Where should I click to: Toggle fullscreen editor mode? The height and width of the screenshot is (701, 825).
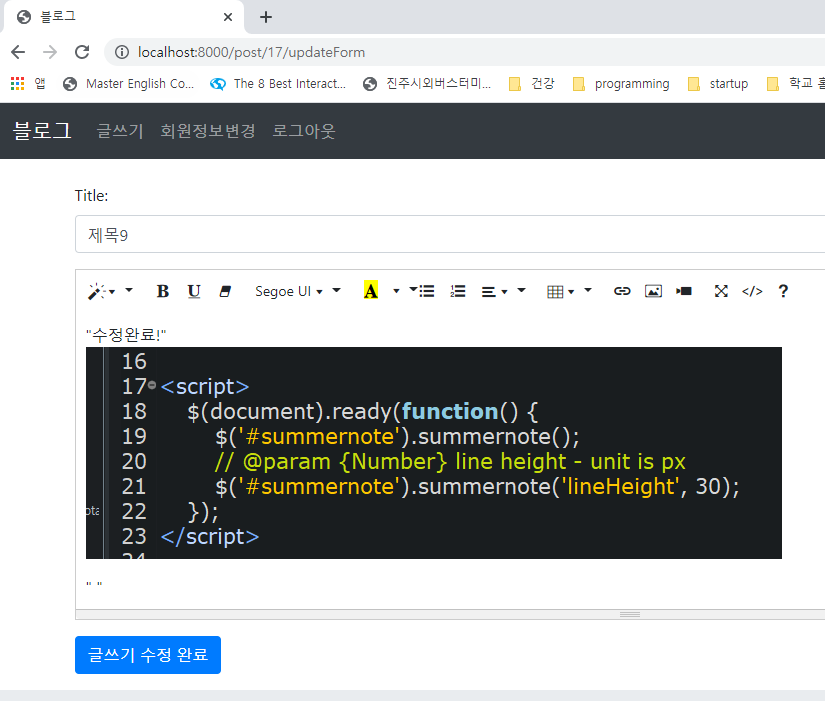click(721, 291)
